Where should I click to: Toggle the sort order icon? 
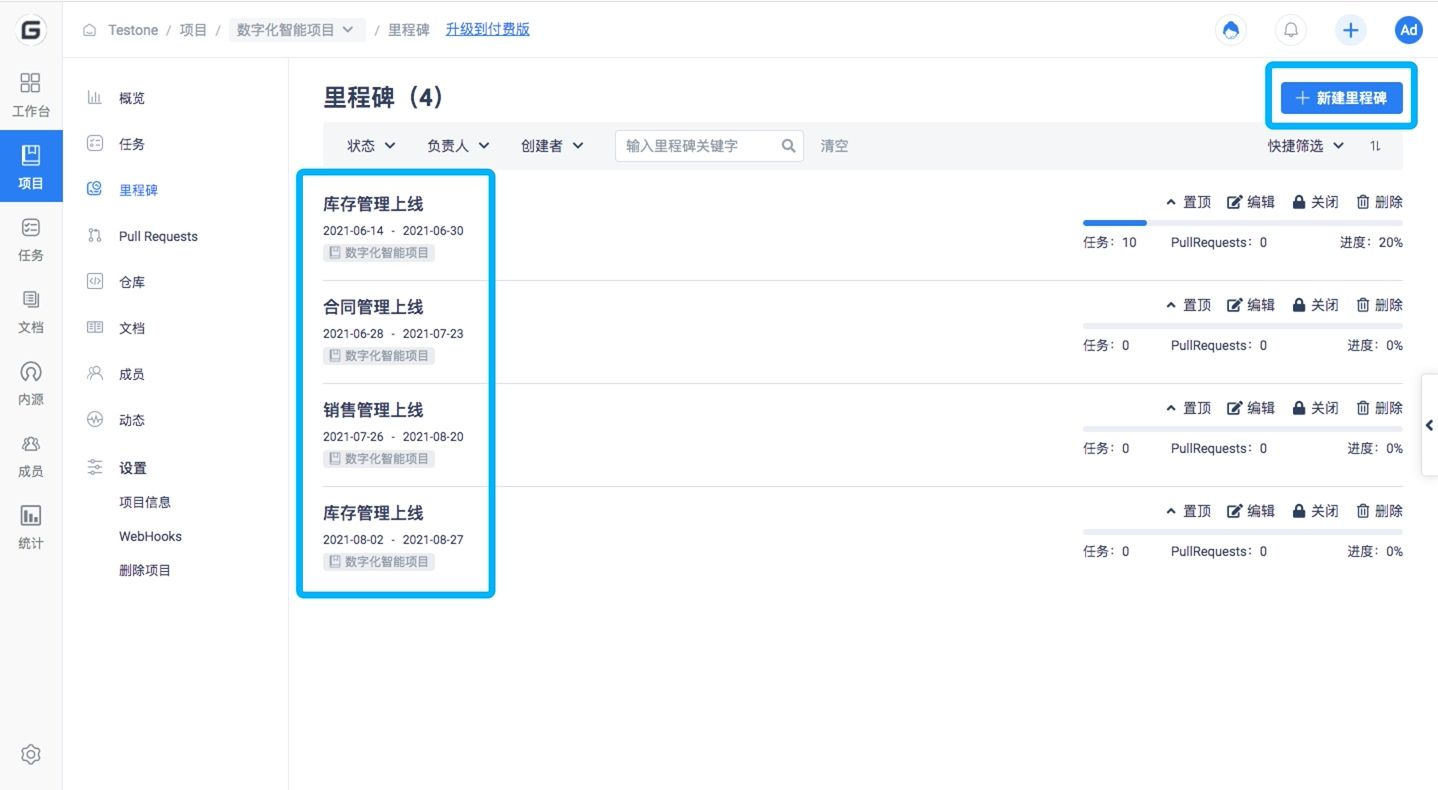pos(1376,146)
